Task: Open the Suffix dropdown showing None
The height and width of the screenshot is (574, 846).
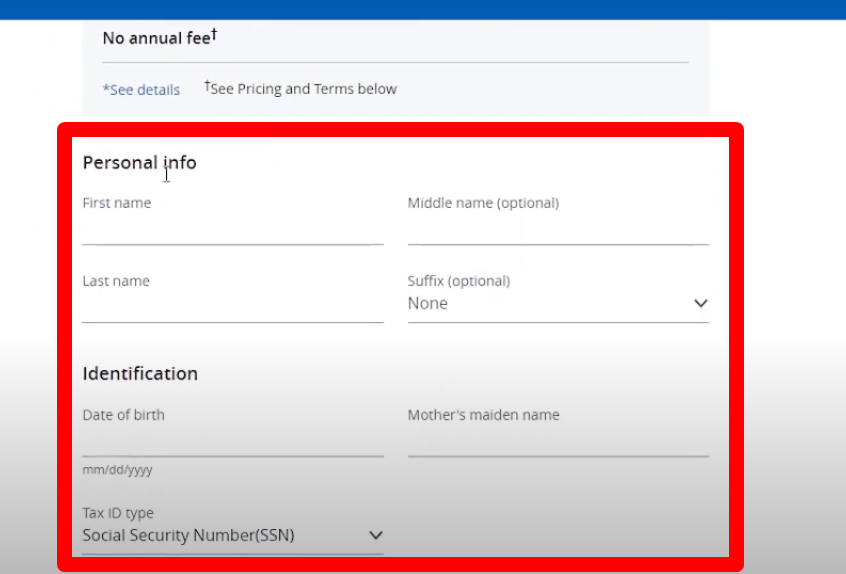Action: coord(558,303)
